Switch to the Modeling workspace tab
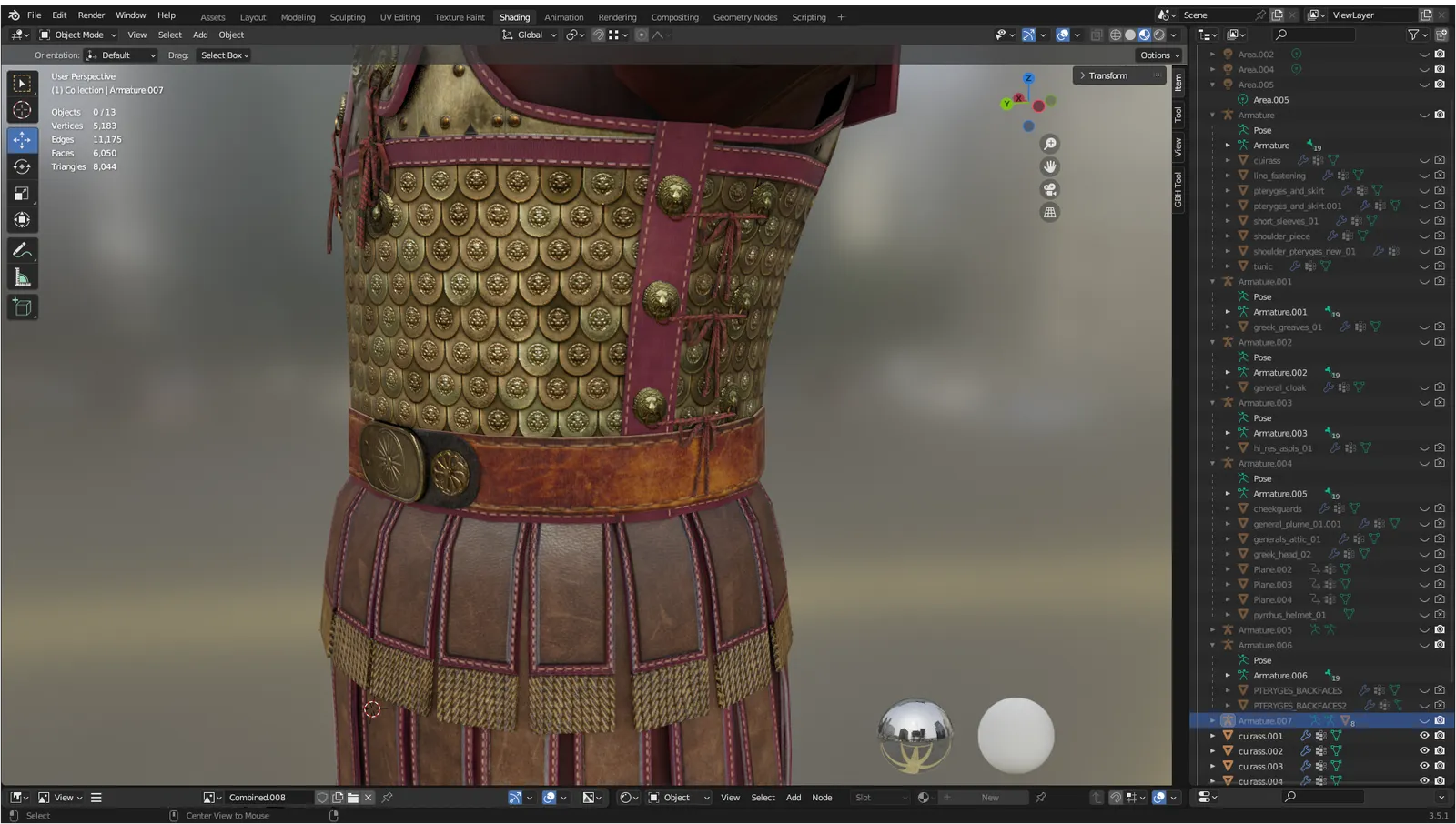 [298, 17]
